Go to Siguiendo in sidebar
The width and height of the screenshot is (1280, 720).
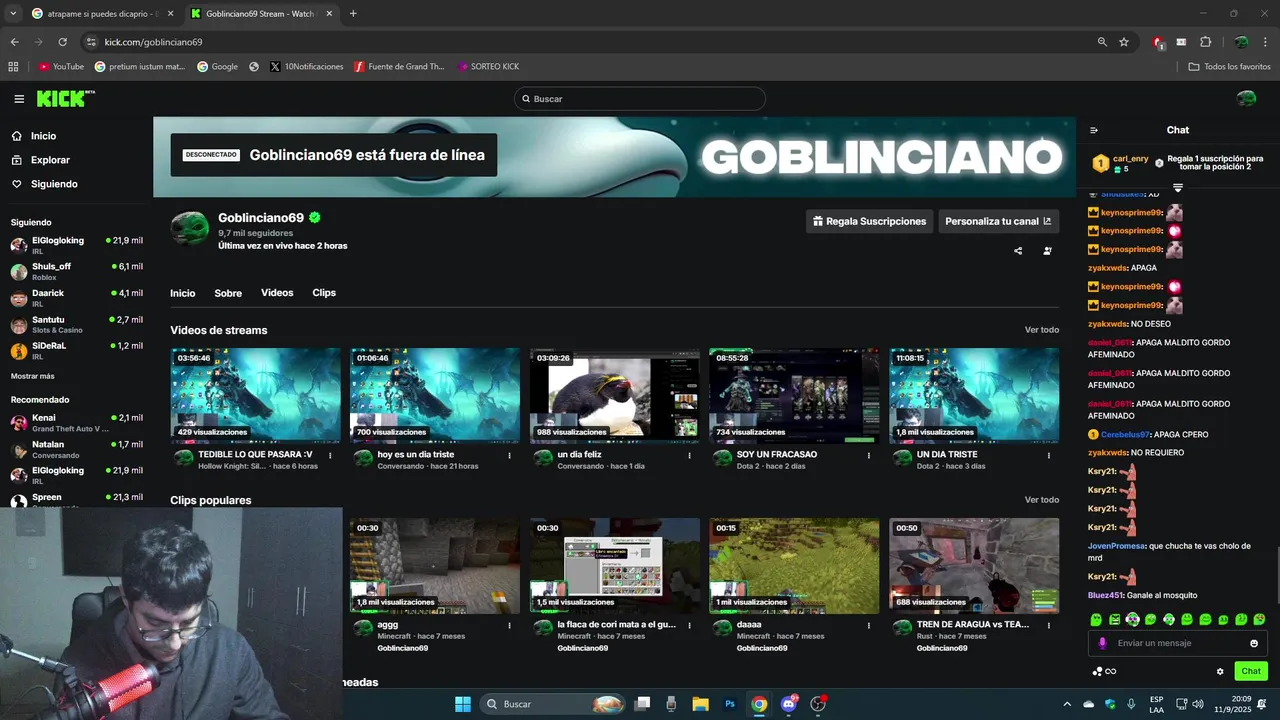tap(45, 184)
